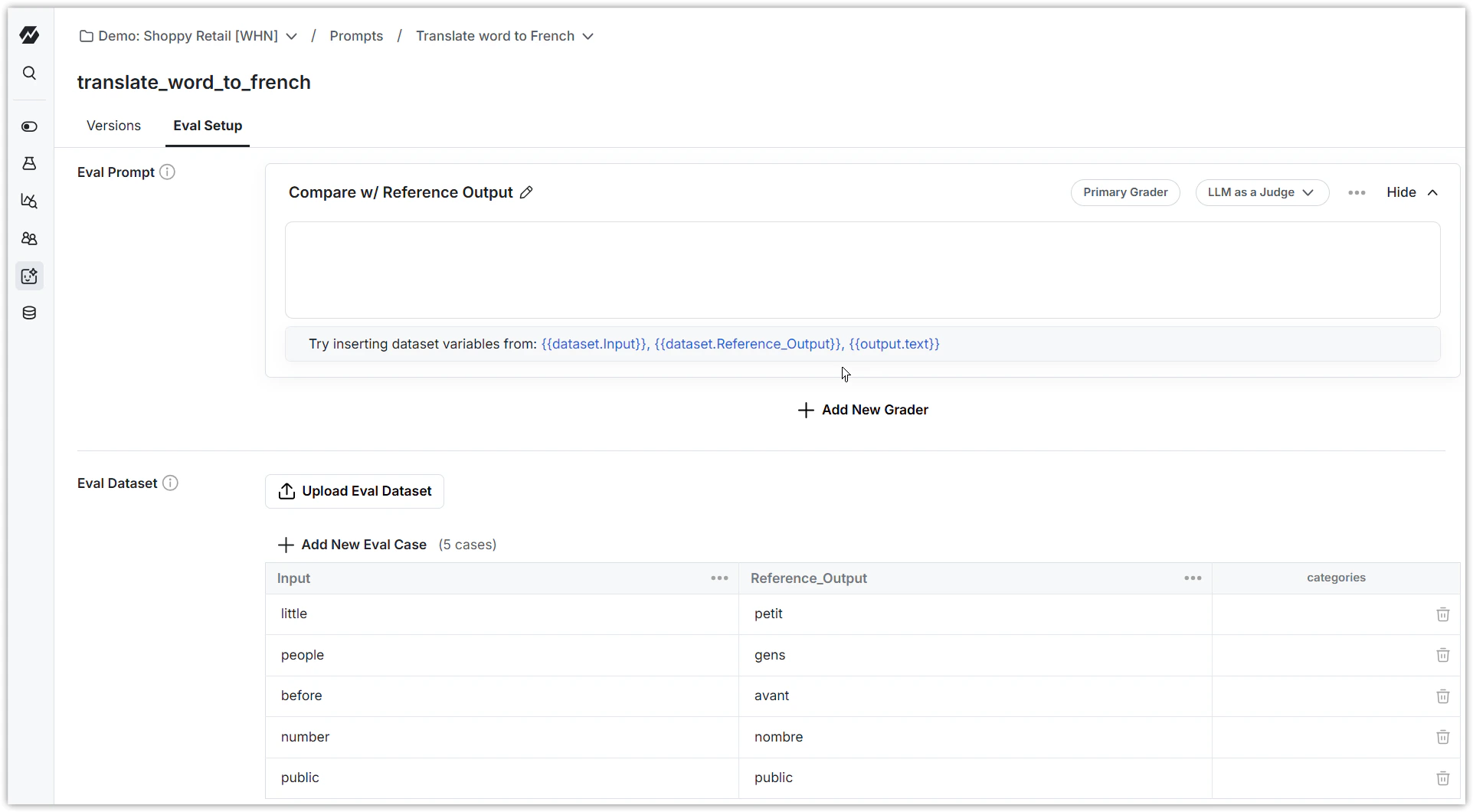1473x812 pixels.
Task: Delete the 'public' eval case row
Action: tap(1443, 778)
